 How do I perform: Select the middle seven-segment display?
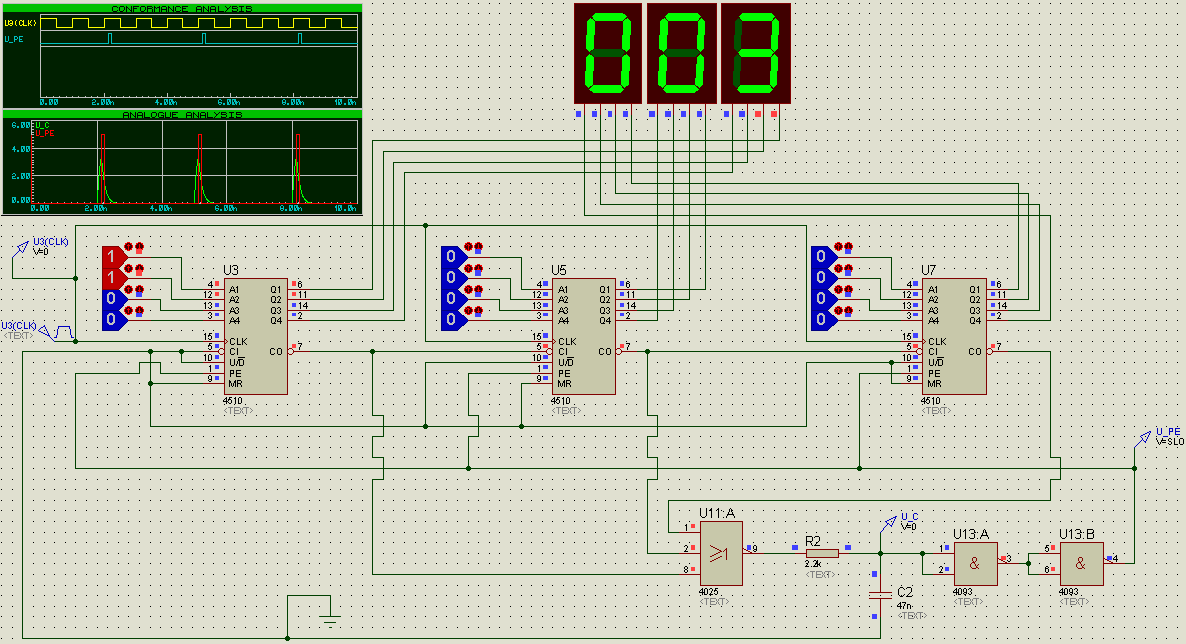[x=681, y=53]
